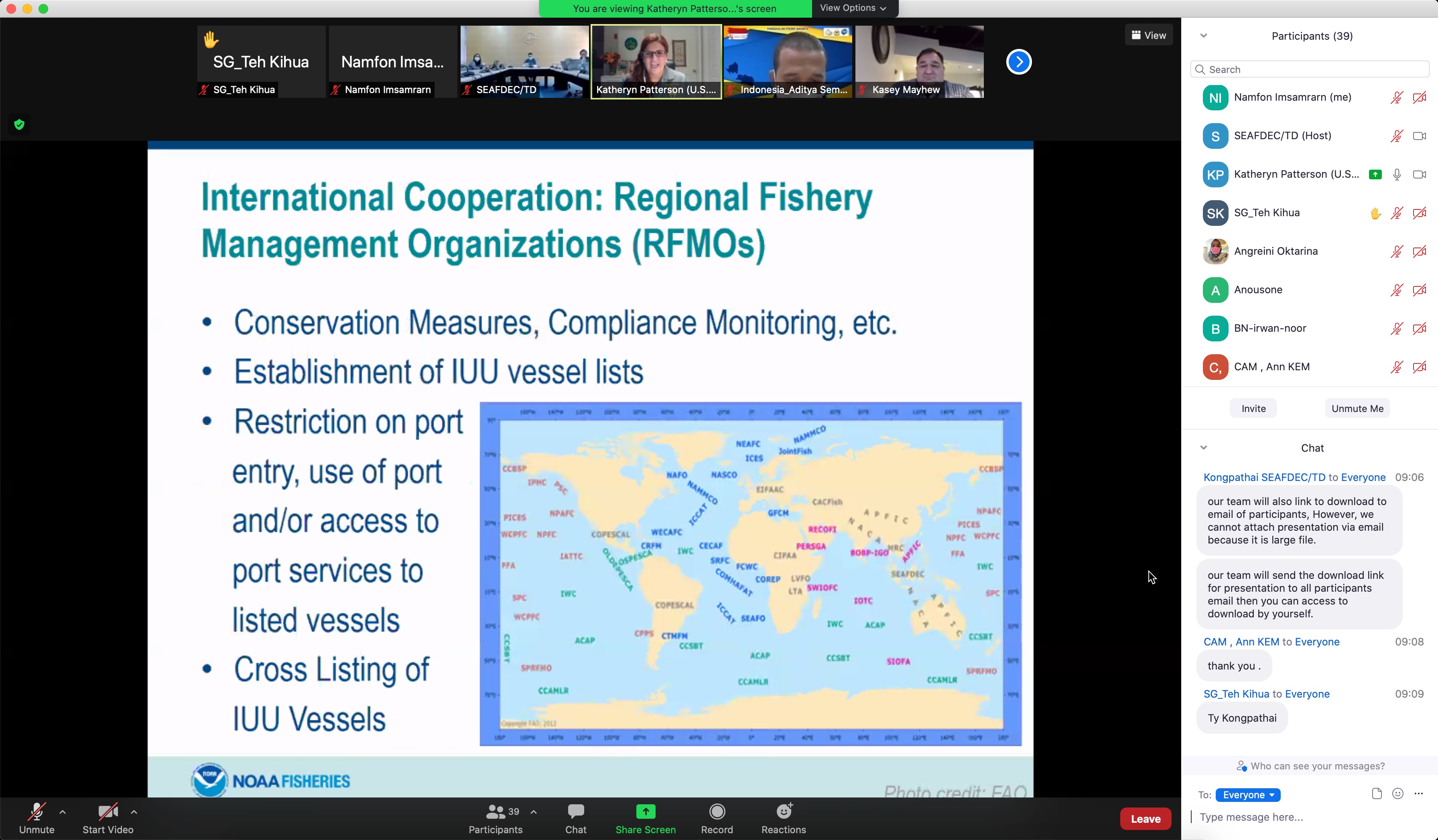Open the emoji picker in chat
Screen dimensions: 1438x840
(1397, 794)
